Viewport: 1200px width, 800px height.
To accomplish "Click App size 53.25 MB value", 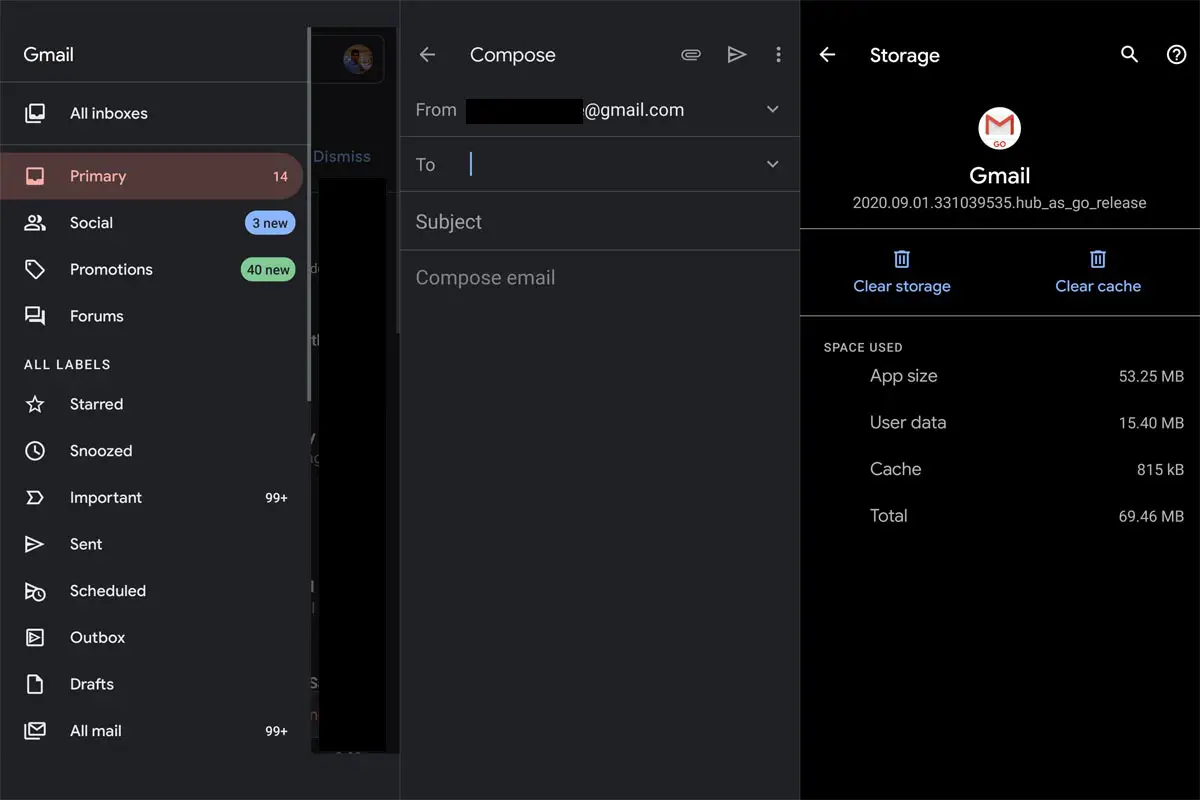I will pyautogui.click(x=1151, y=377).
